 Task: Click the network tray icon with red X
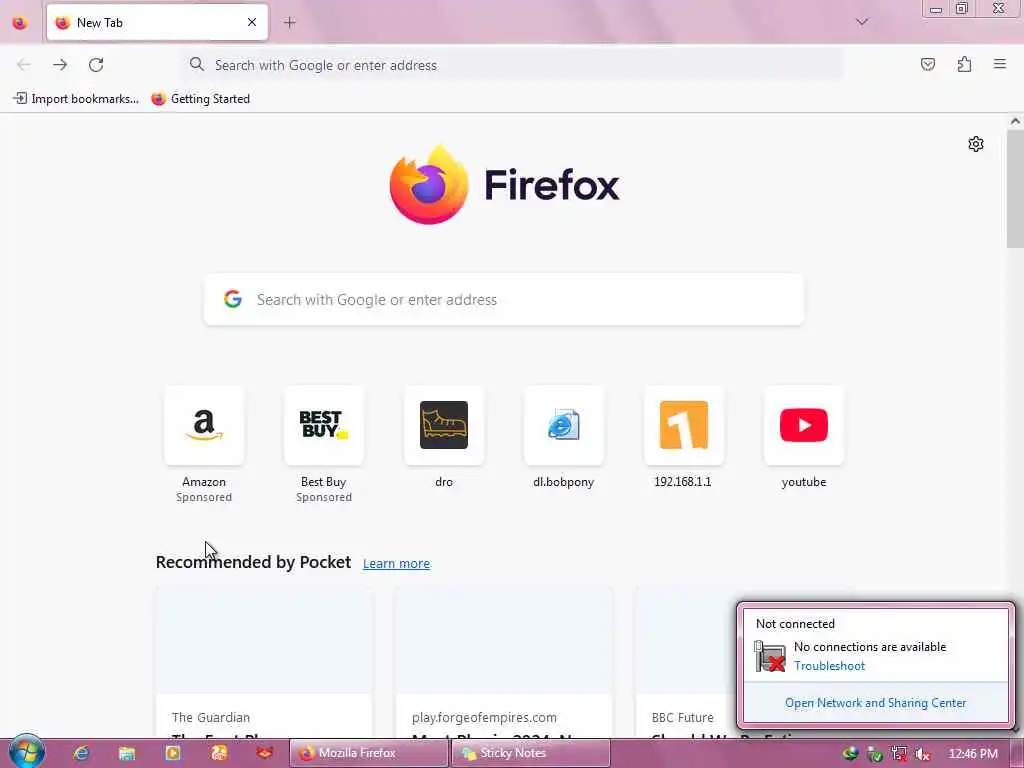tap(899, 754)
